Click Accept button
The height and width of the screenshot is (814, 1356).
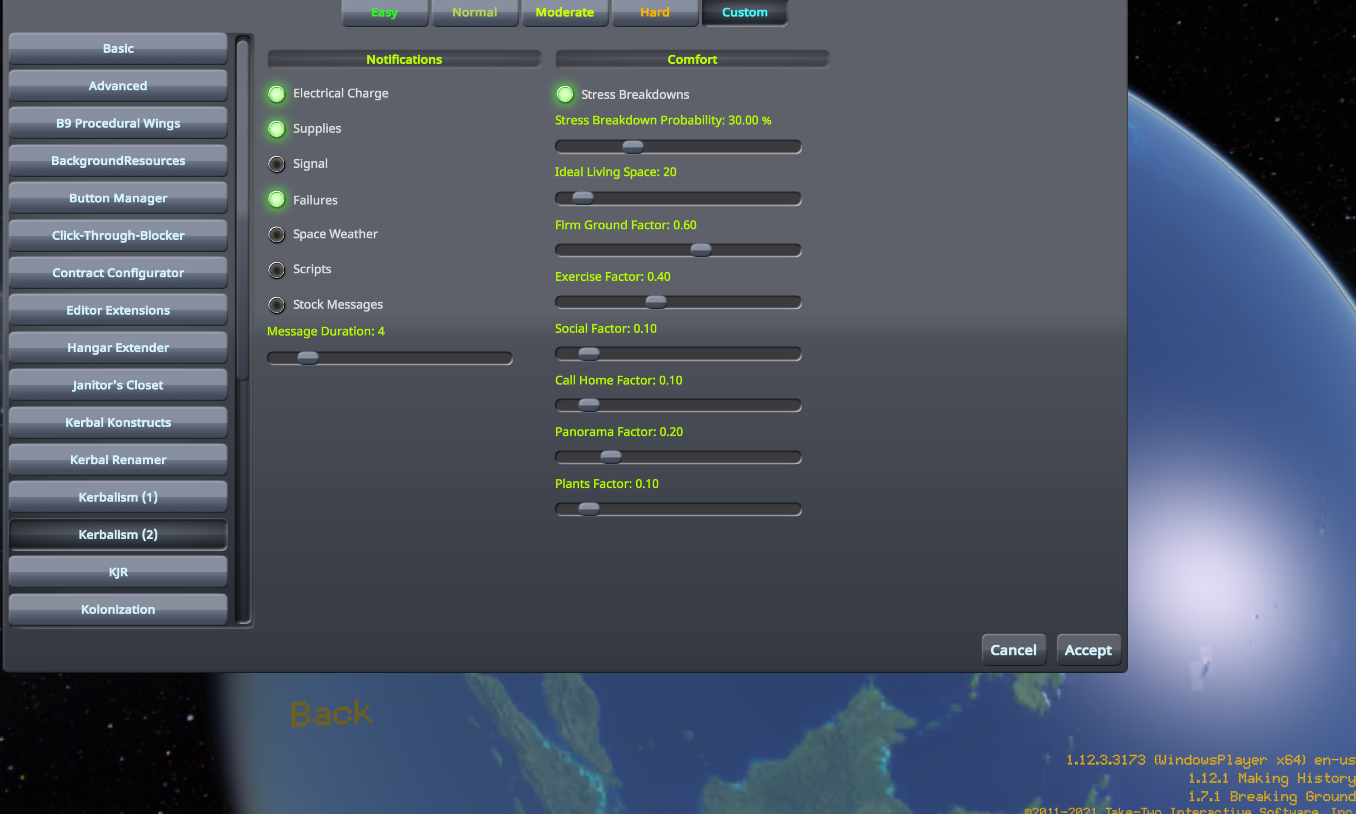[1088, 650]
